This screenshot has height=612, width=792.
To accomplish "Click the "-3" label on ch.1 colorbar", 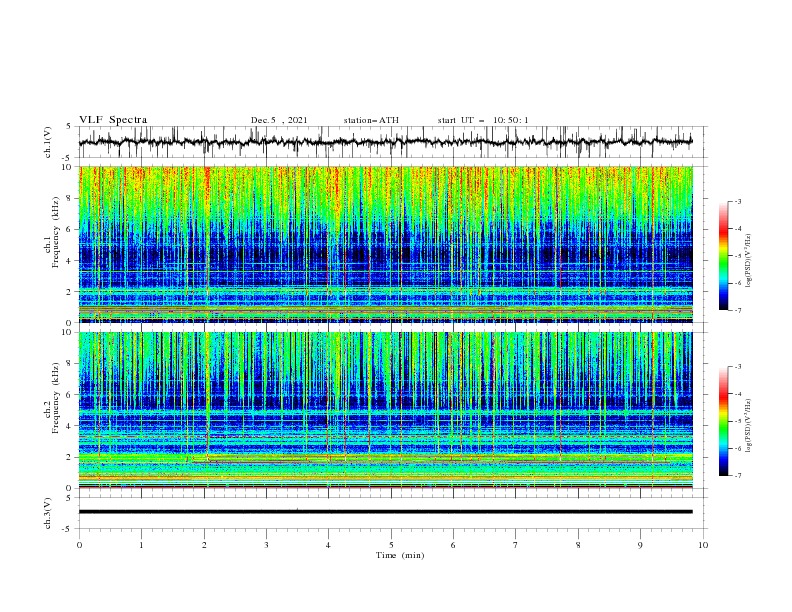I will coord(738,201).
